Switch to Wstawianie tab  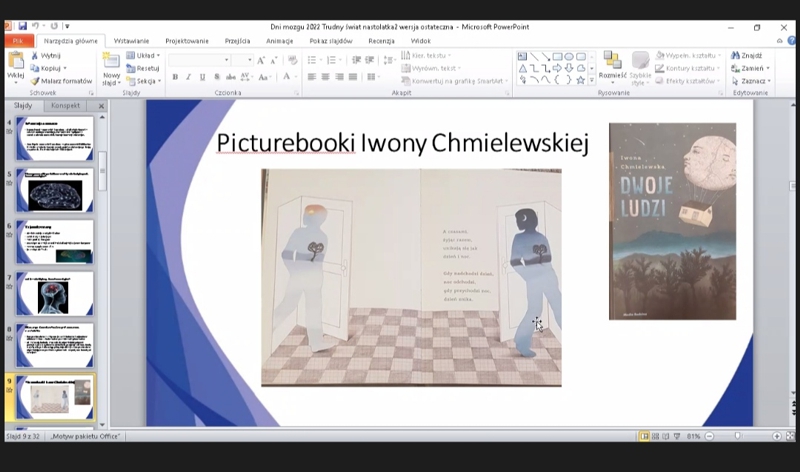click(131, 41)
